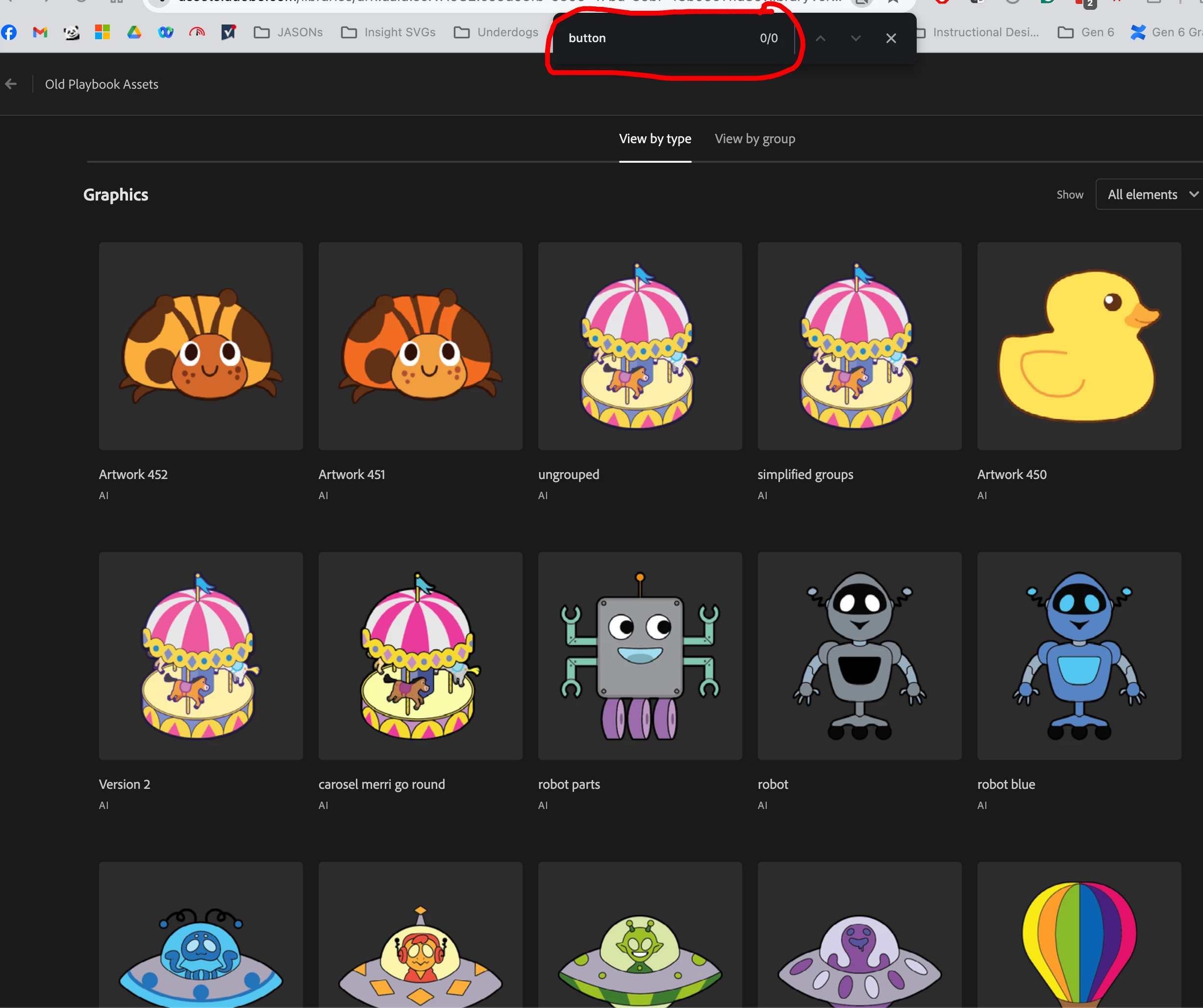Image resolution: width=1203 pixels, height=1008 pixels.
Task: Select the View by type tab
Action: 655,139
